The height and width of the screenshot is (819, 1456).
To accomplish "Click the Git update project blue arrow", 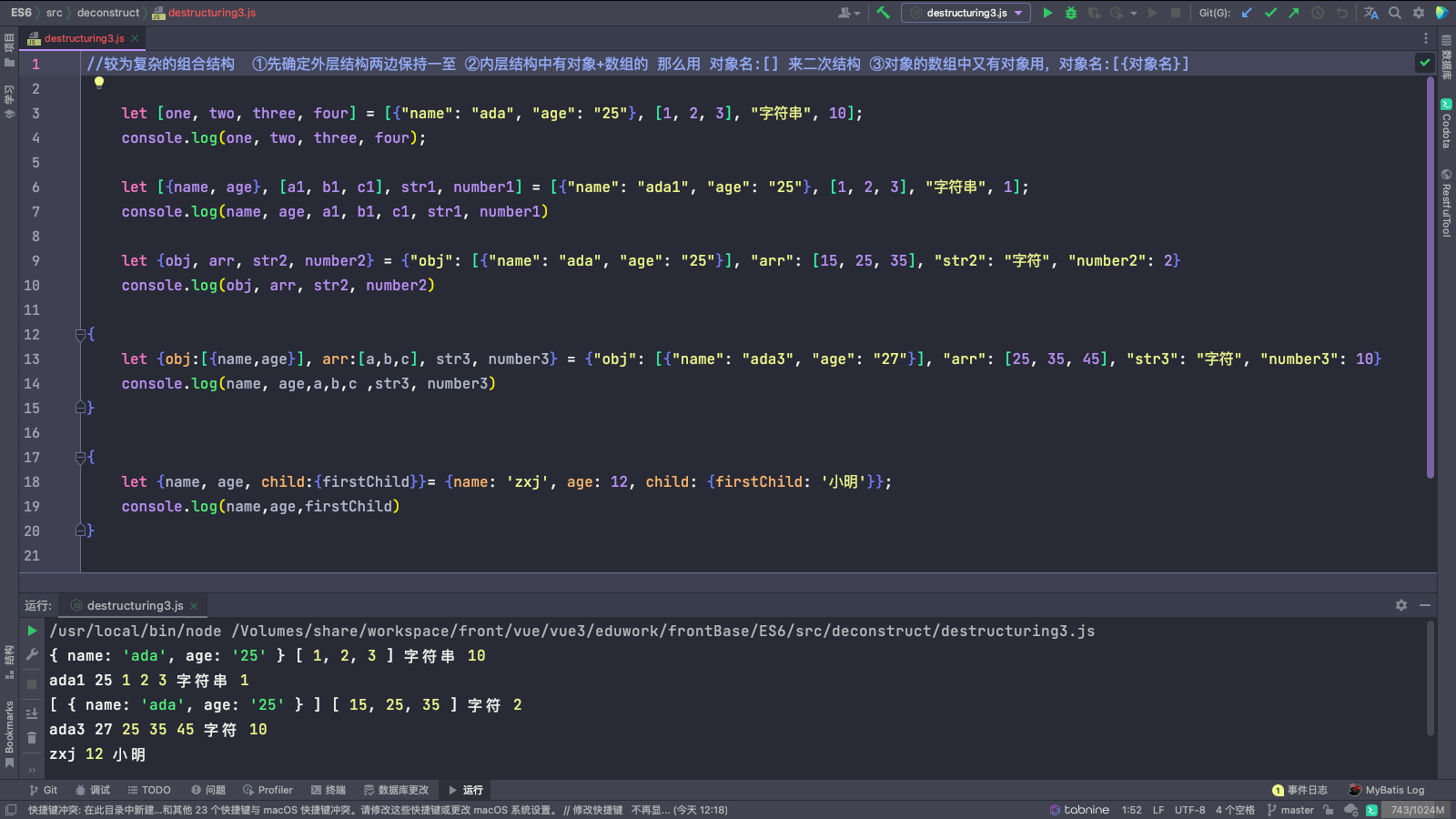I will (x=1247, y=13).
